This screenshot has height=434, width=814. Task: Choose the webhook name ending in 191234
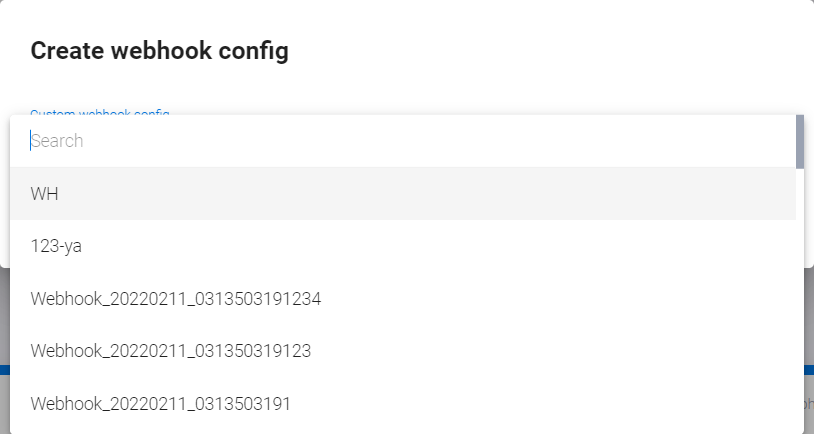[x=400, y=298]
